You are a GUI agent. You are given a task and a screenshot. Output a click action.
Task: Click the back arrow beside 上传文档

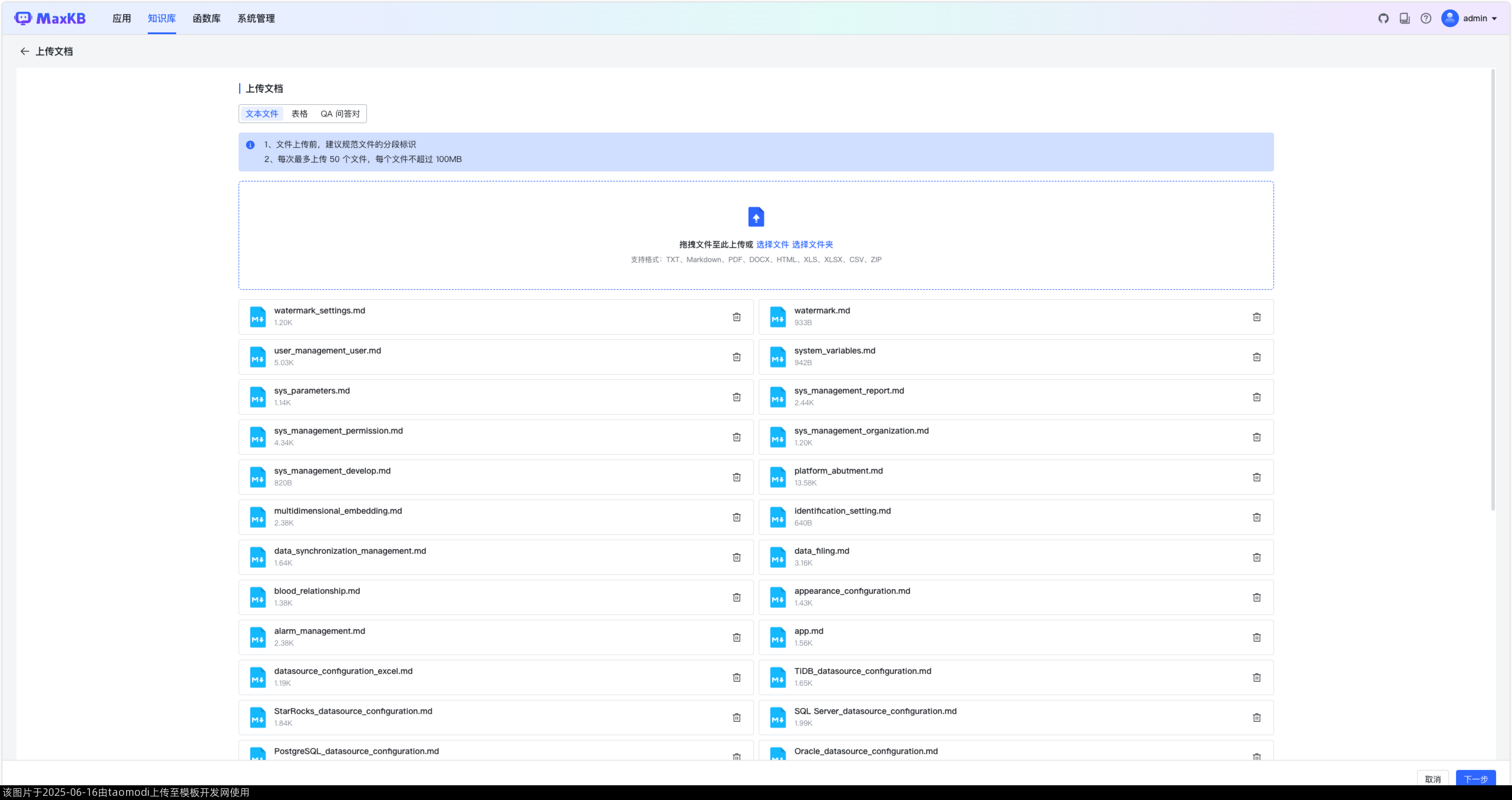pos(24,51)
